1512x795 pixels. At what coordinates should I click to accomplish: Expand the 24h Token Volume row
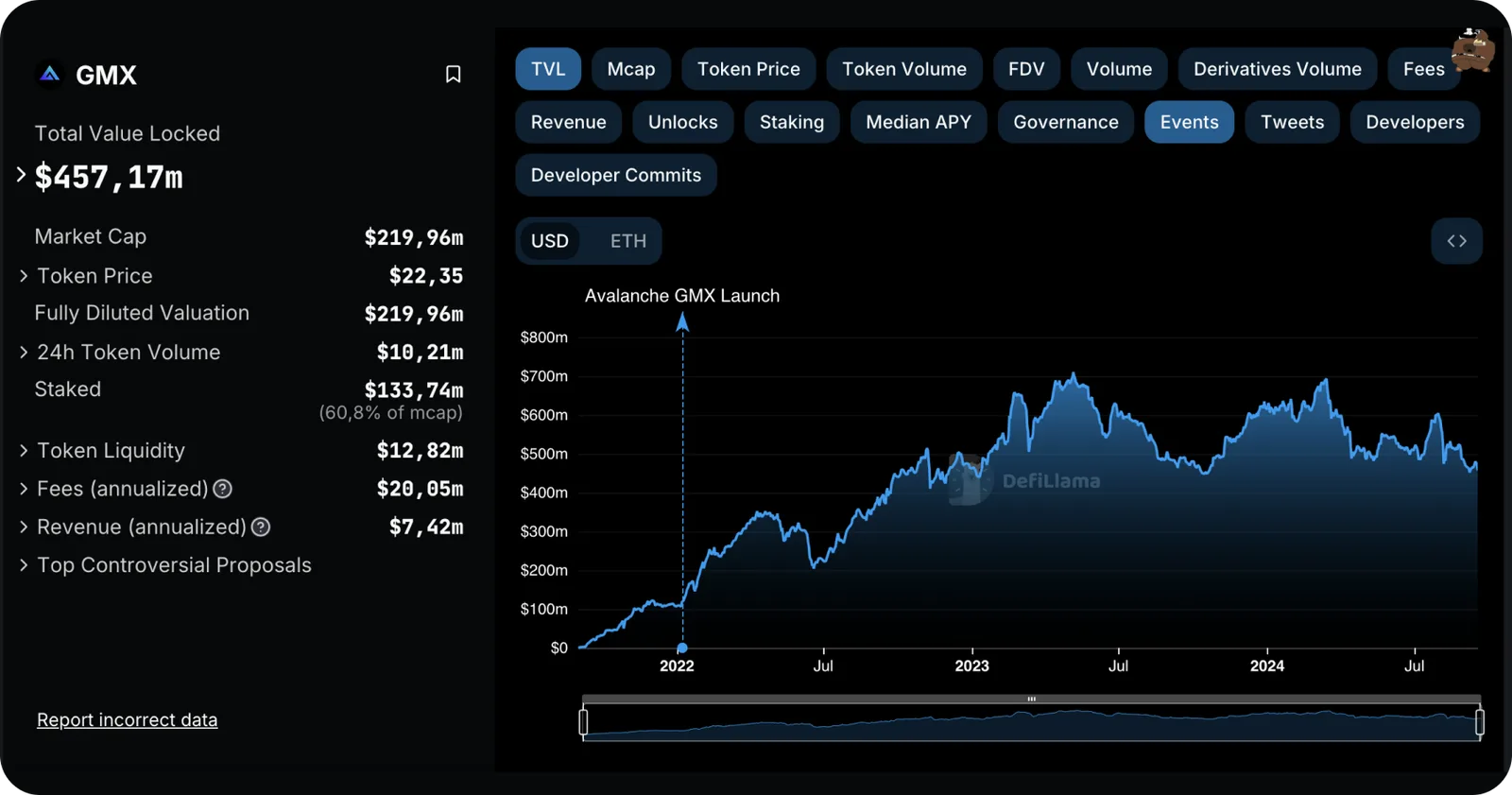tap(24, 353)
